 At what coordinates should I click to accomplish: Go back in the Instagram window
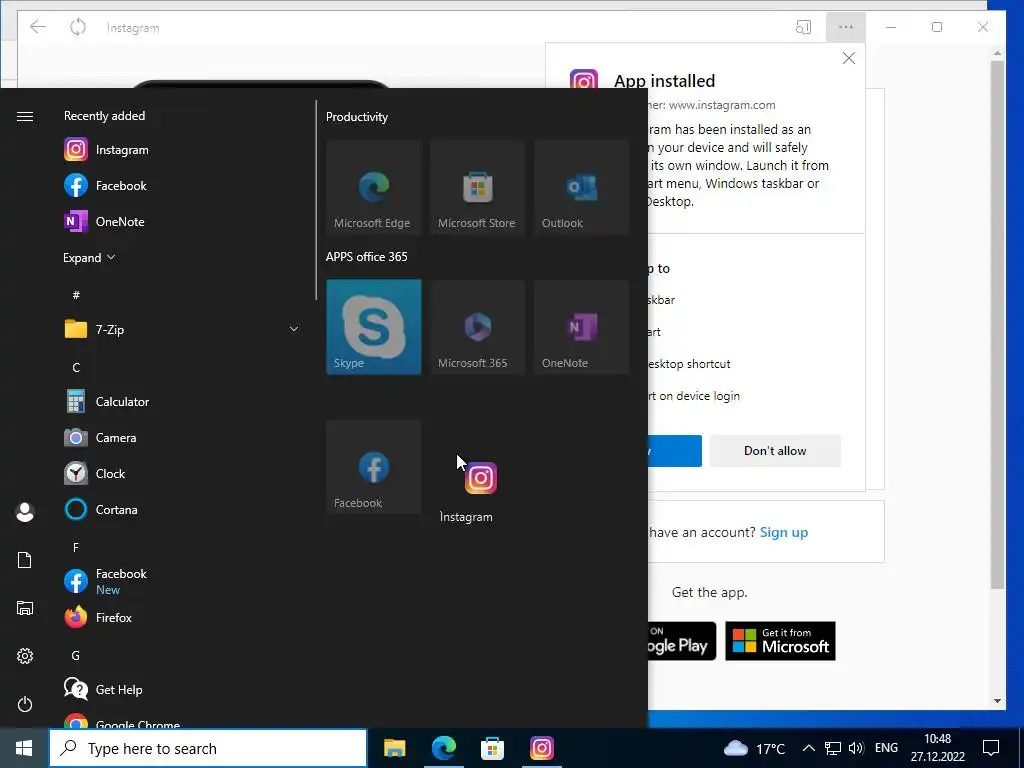[x=38, y=27]
